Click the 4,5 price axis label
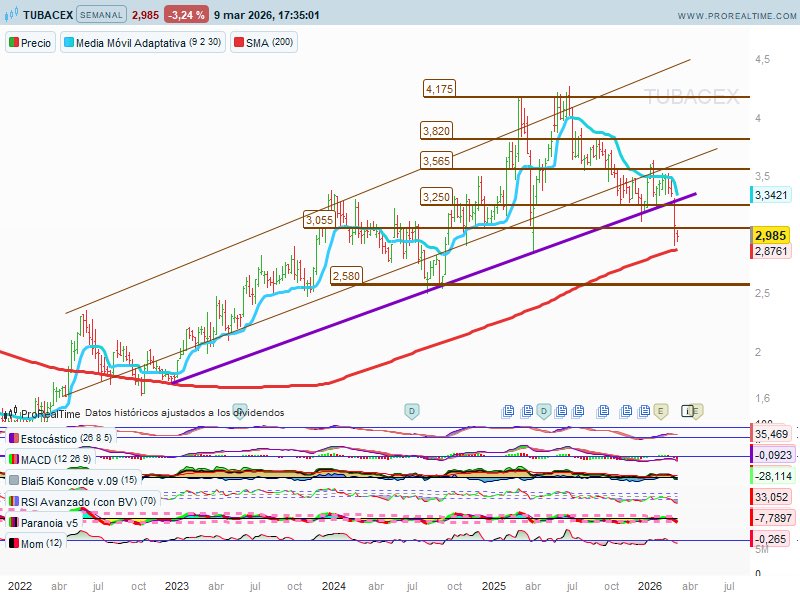 click(762, 59)
